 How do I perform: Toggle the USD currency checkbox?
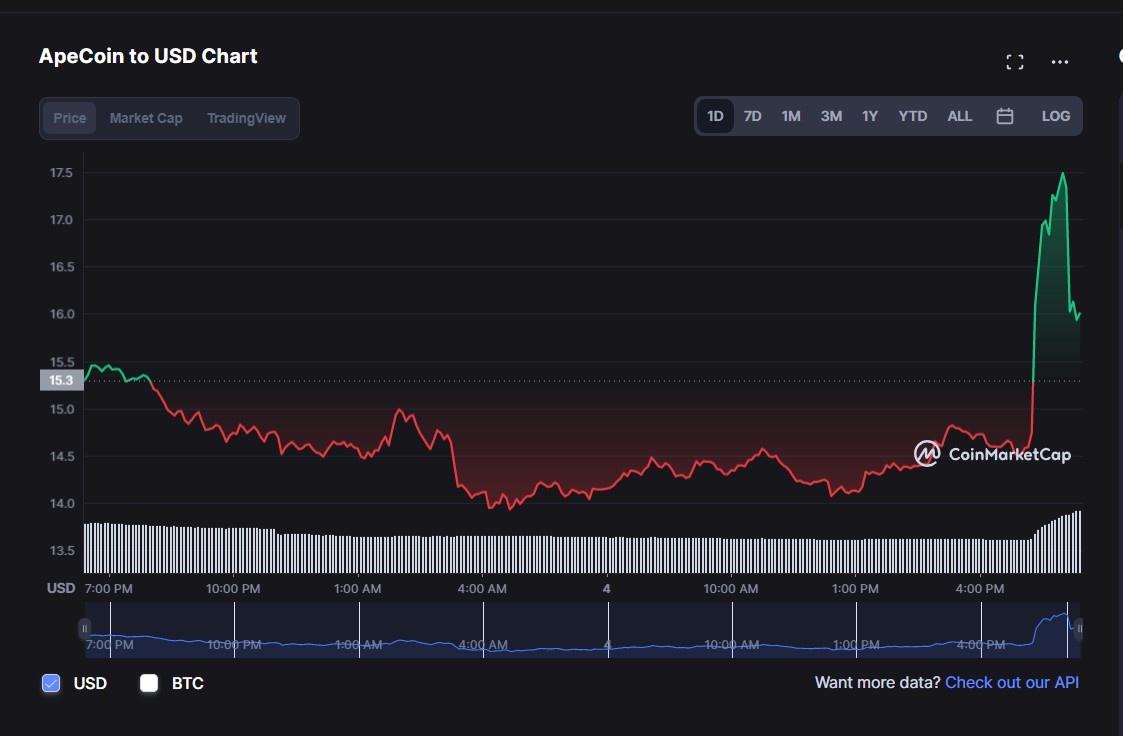coord(51,683)
